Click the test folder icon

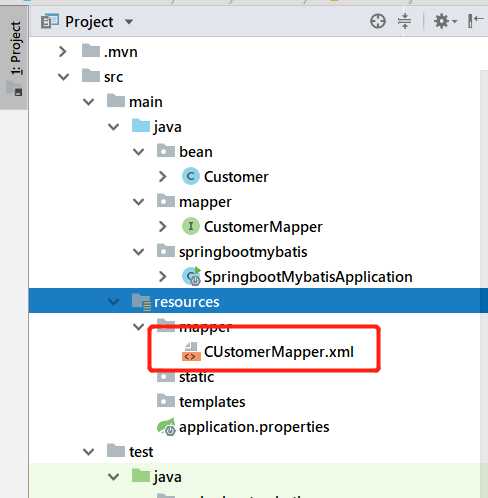(116, 451)
